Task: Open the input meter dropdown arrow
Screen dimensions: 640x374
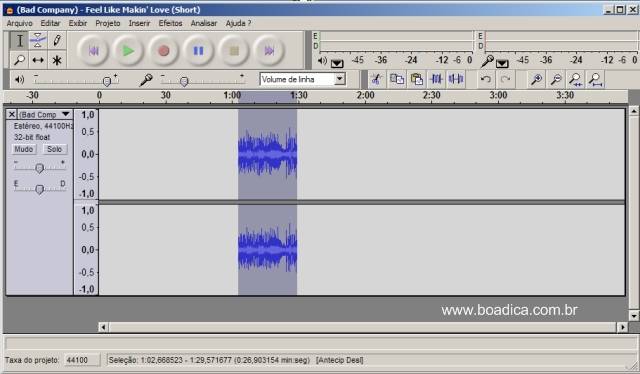Action: pos(502,63)
